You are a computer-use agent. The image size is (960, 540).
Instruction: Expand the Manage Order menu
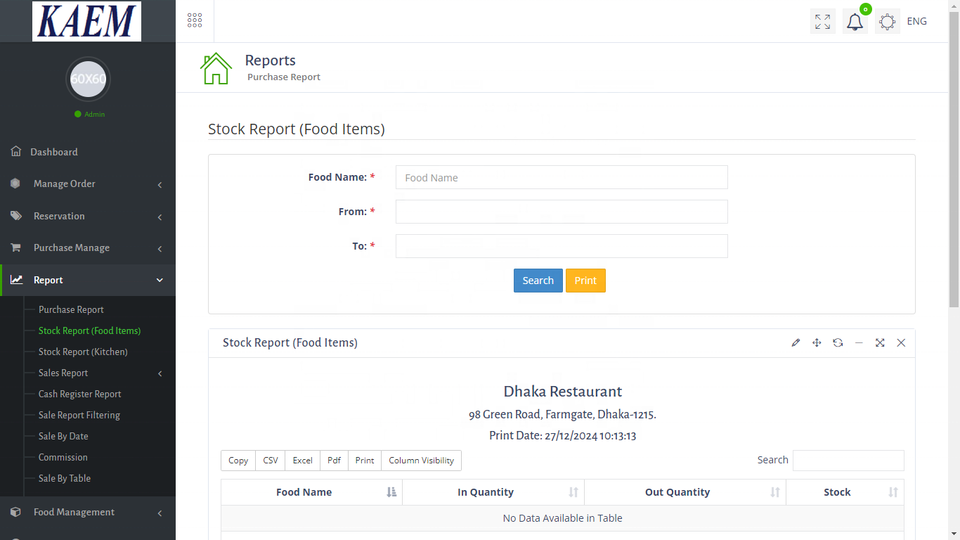click(87, 184)
